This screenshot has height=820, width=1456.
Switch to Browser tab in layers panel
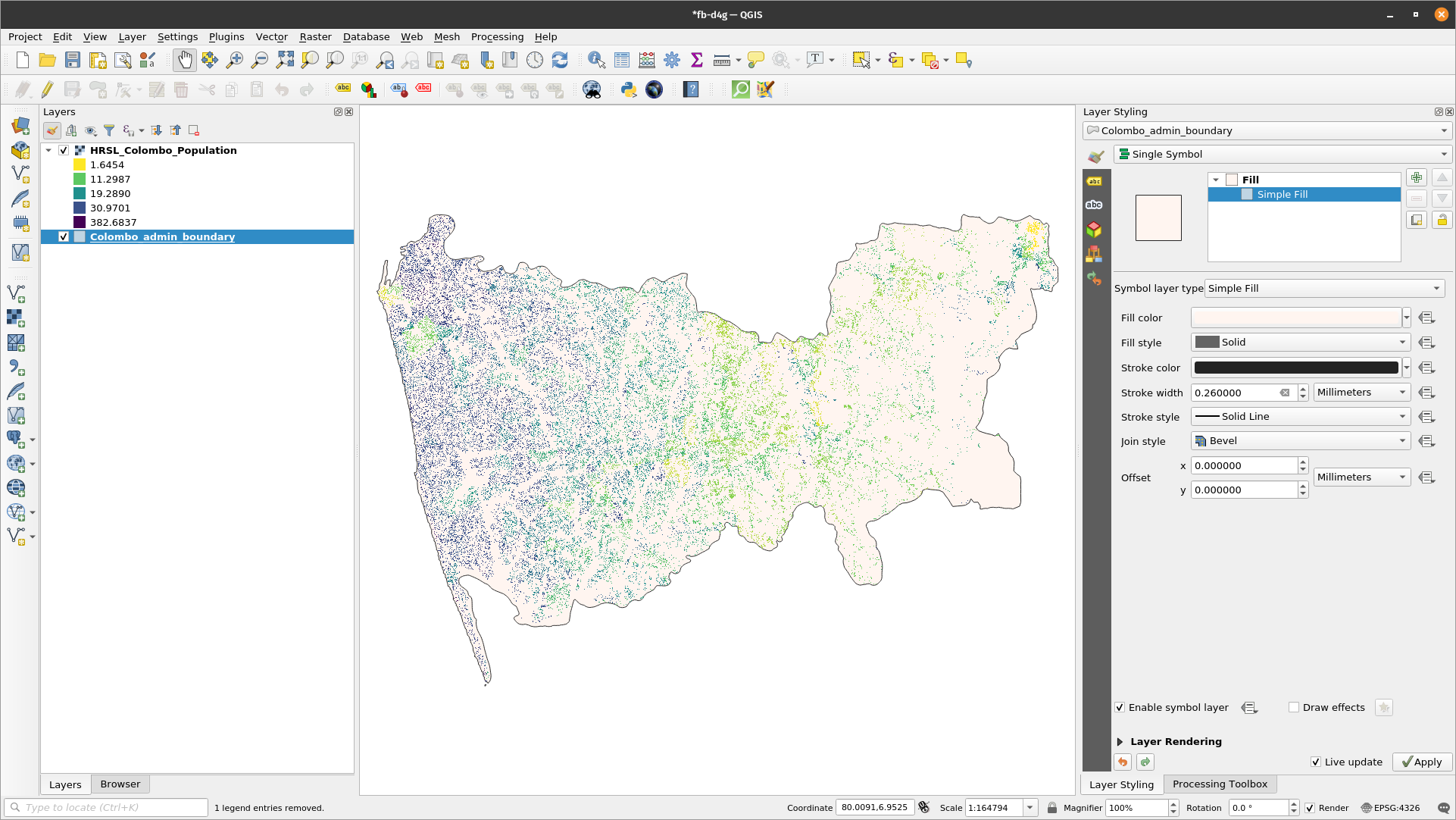tap(120, 783)
